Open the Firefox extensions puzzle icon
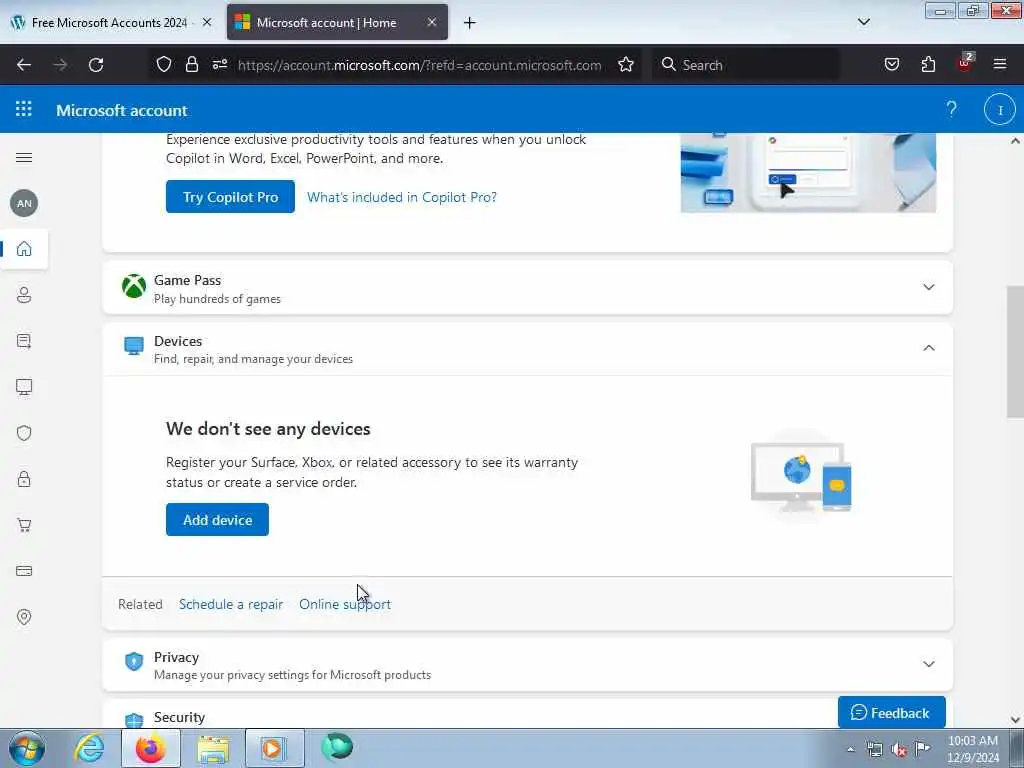 928,64
